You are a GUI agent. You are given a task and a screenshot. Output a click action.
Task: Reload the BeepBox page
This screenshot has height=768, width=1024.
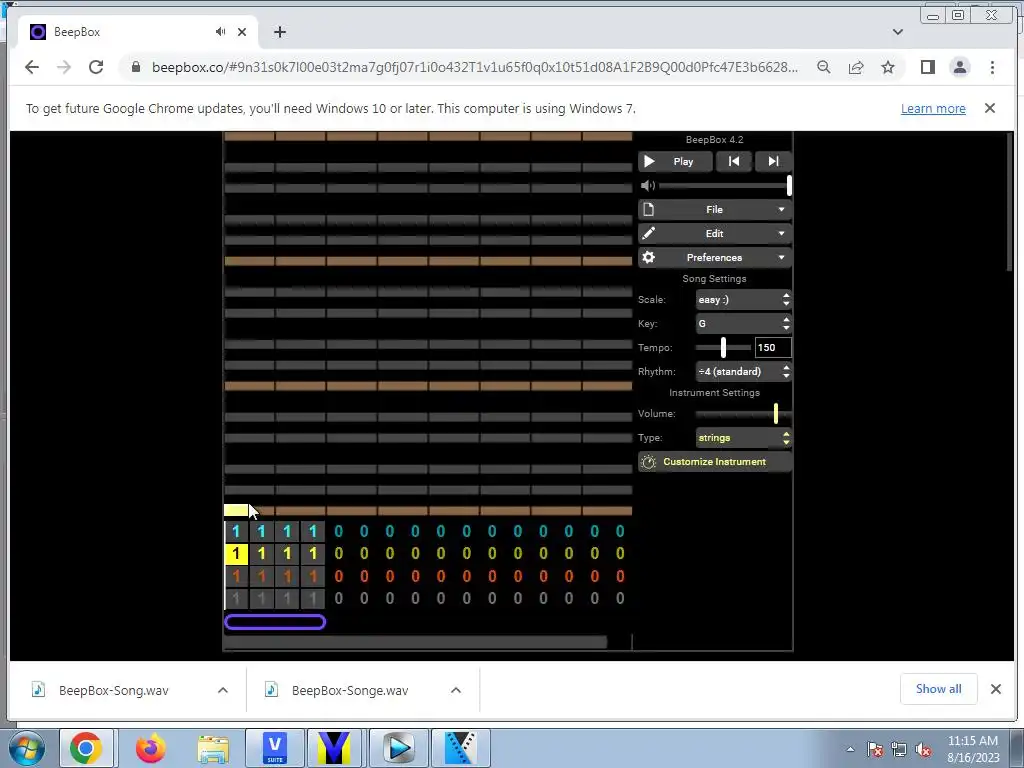pos(96,67)
